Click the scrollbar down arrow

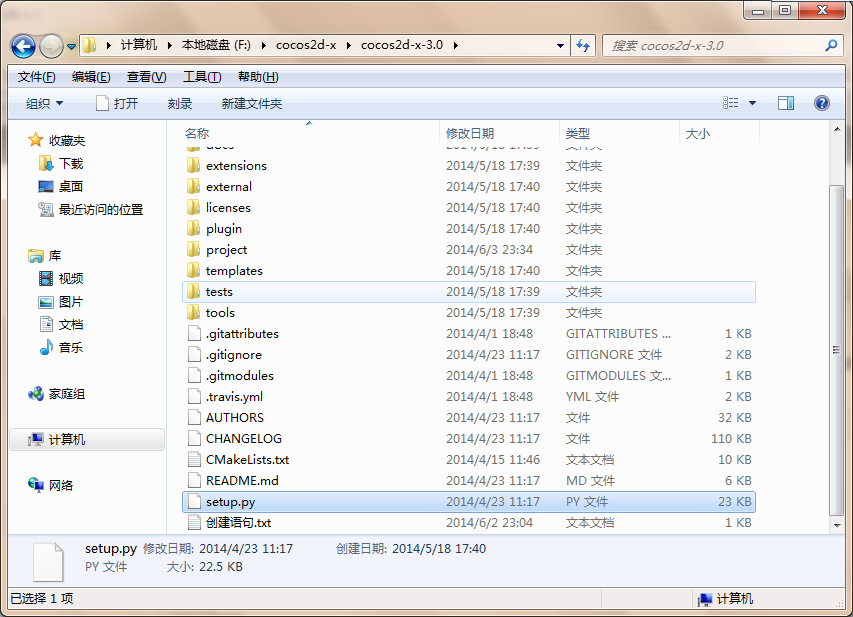click(x=837, y=526)
